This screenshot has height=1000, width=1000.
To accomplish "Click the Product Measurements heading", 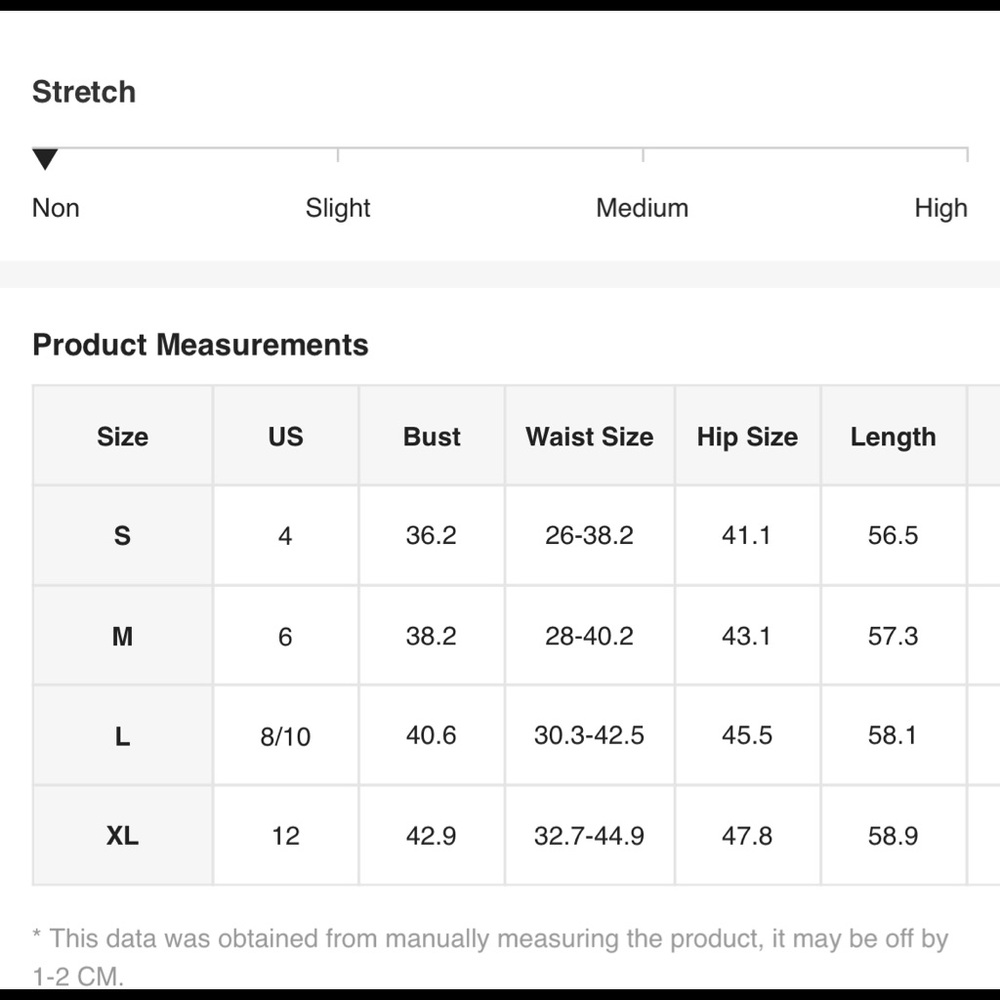I will [x=200, y=344].
